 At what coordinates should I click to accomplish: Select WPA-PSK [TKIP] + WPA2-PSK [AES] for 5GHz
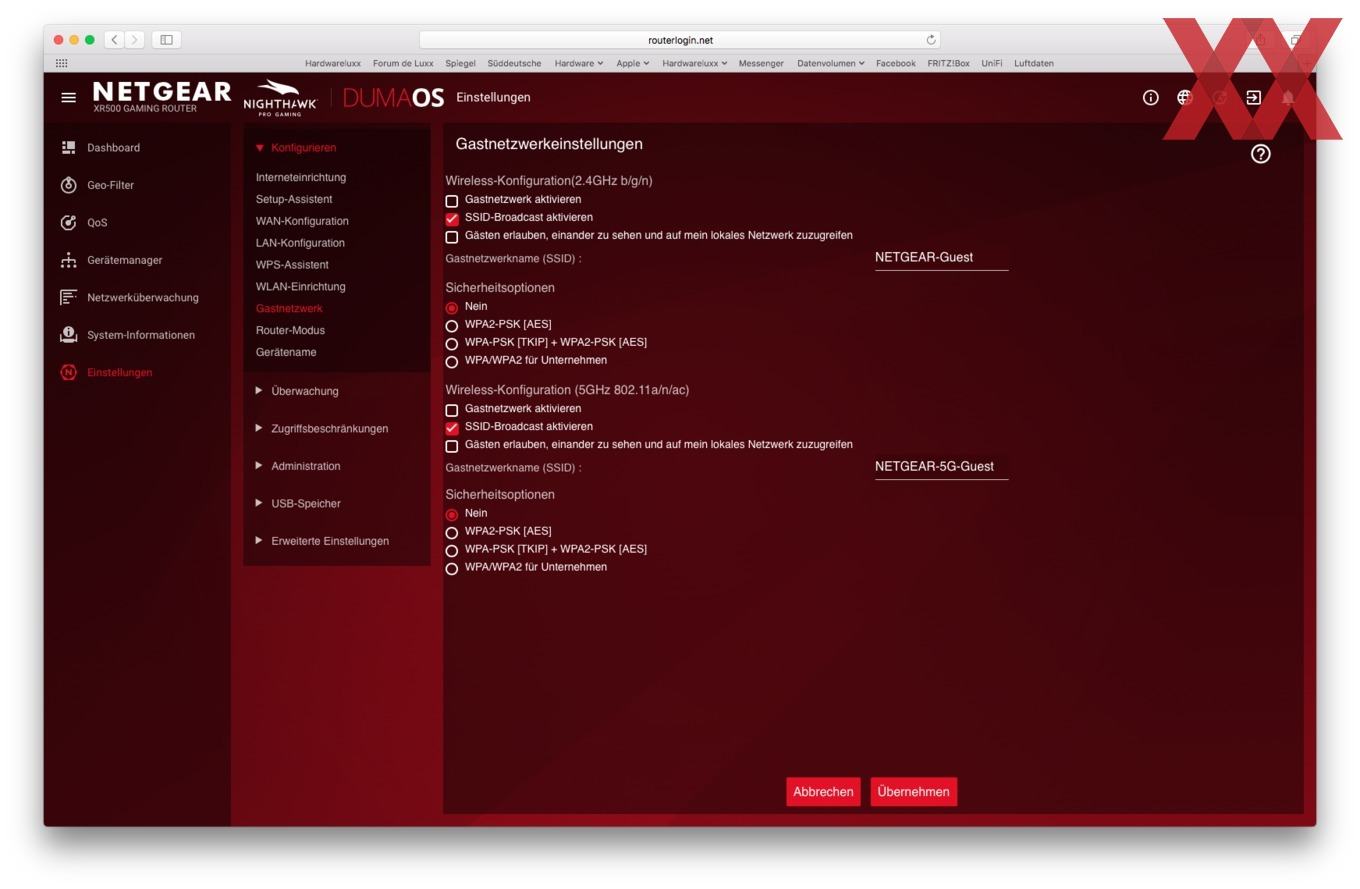tap(451, 551)
